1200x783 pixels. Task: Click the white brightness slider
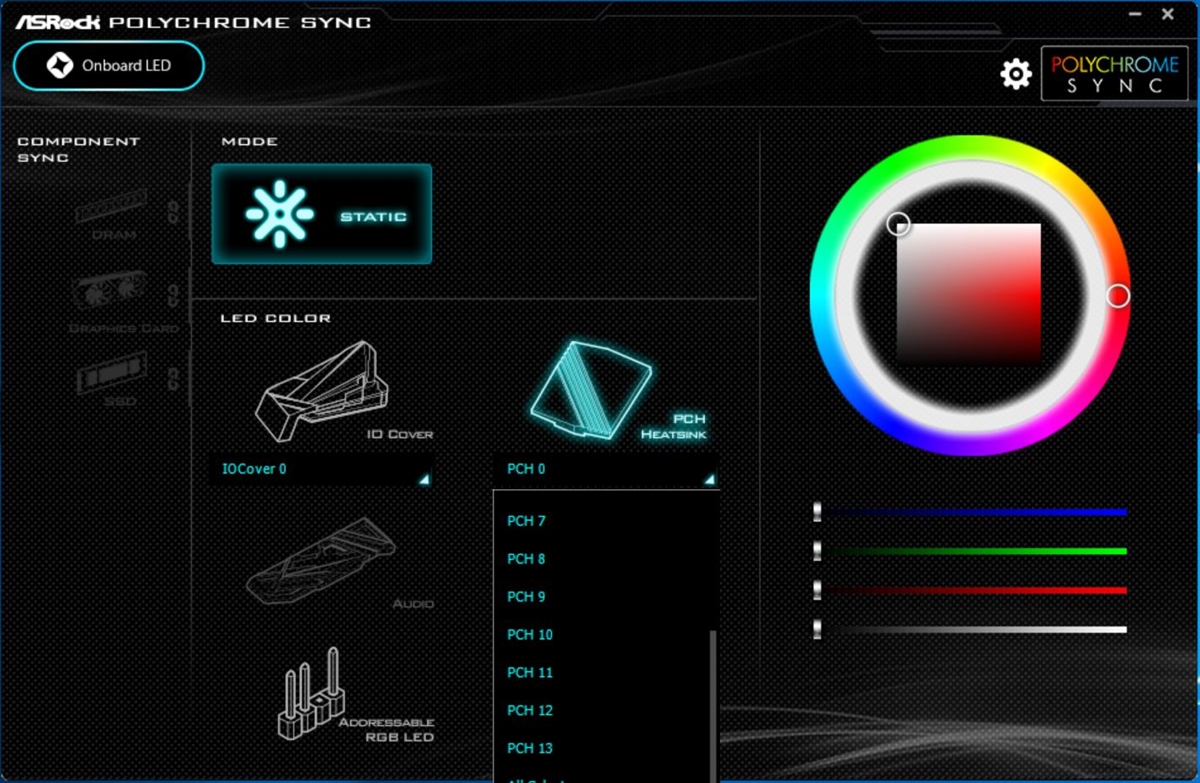click(971, 629)
